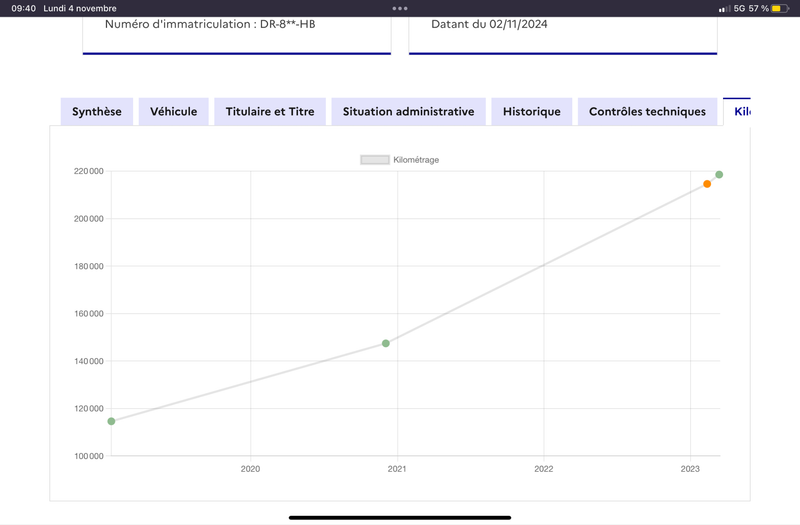Open the Contrôles techniques tab

647,111
